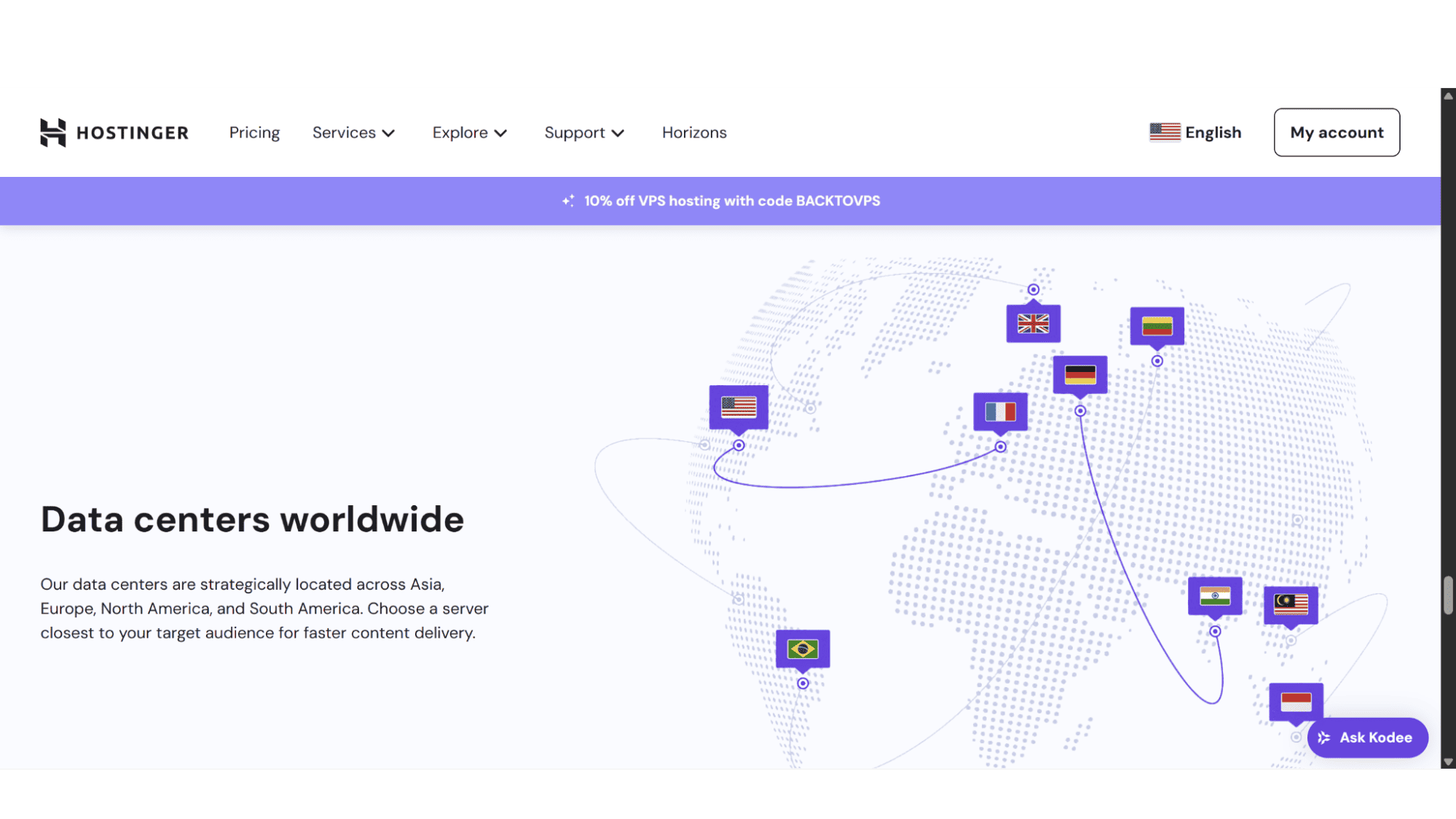Click the location dot below India flag

(x=1215, y=631)
